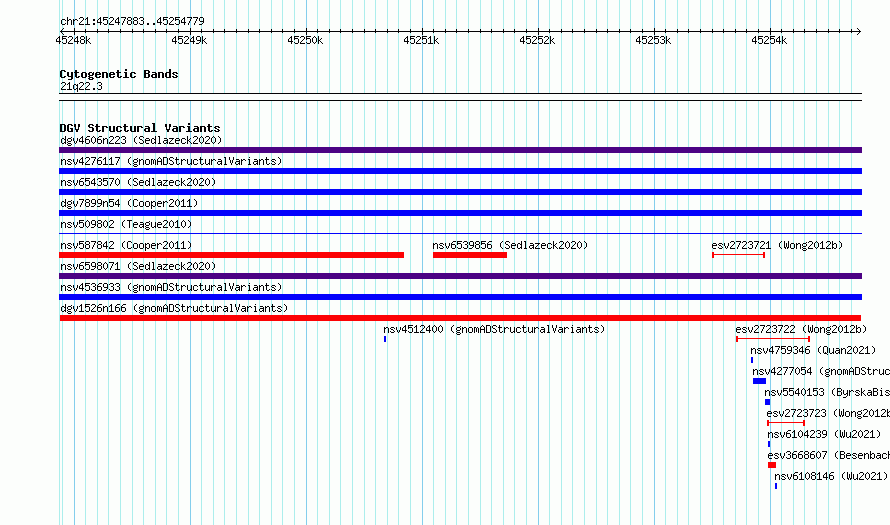The height and width of the screenshot is (525, 890).
Task: Click the 45251k ruler tick label
Action: 421,40
